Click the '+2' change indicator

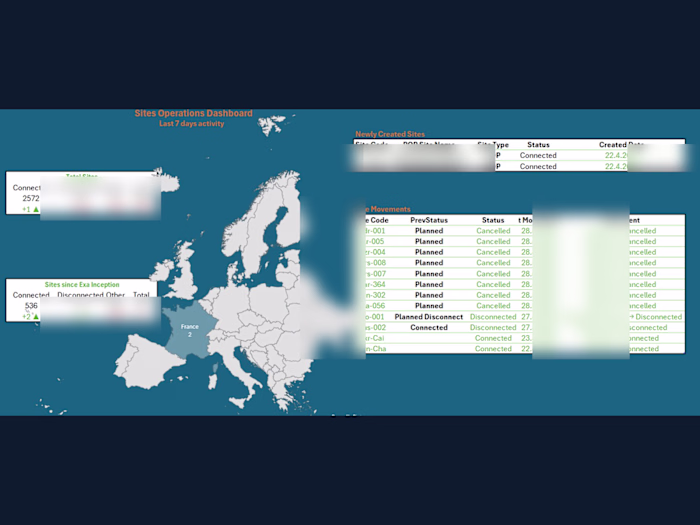tap(30, 317)
